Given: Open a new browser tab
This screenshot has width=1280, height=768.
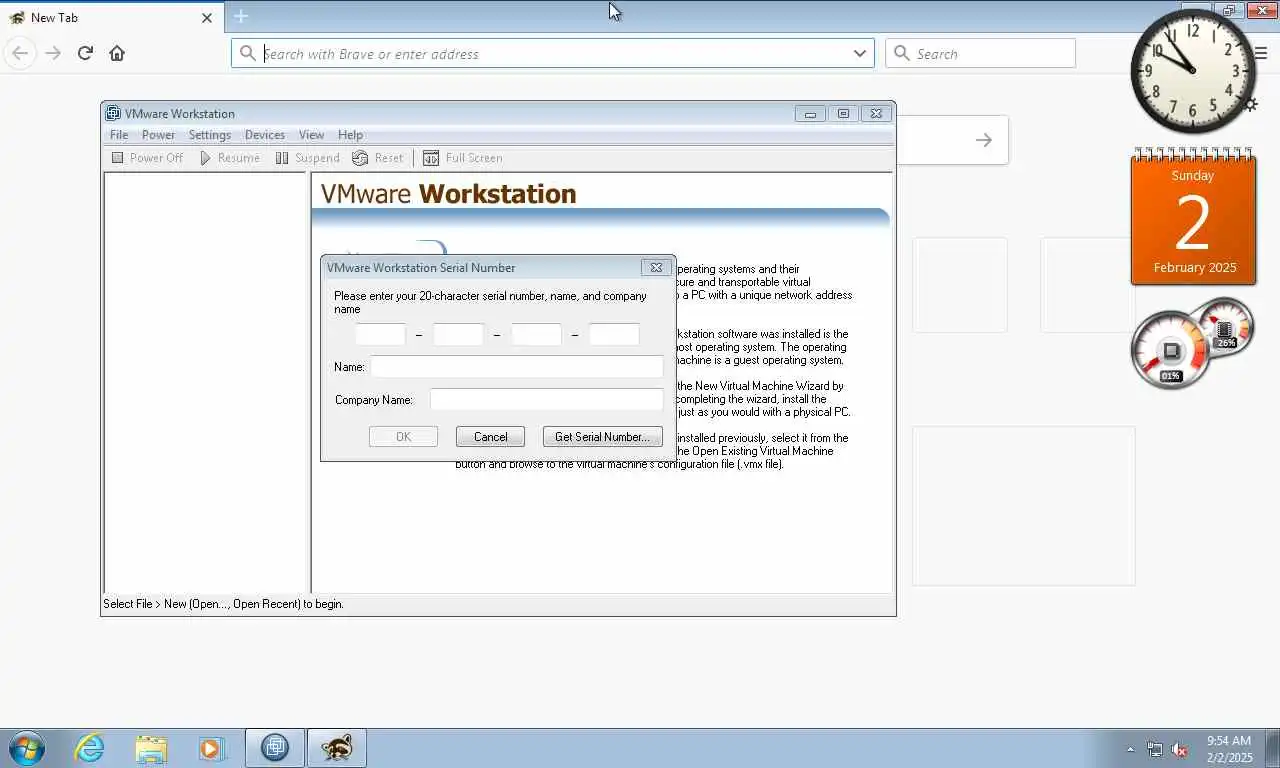Looking at the screenshot, I should tap(241, 16).
